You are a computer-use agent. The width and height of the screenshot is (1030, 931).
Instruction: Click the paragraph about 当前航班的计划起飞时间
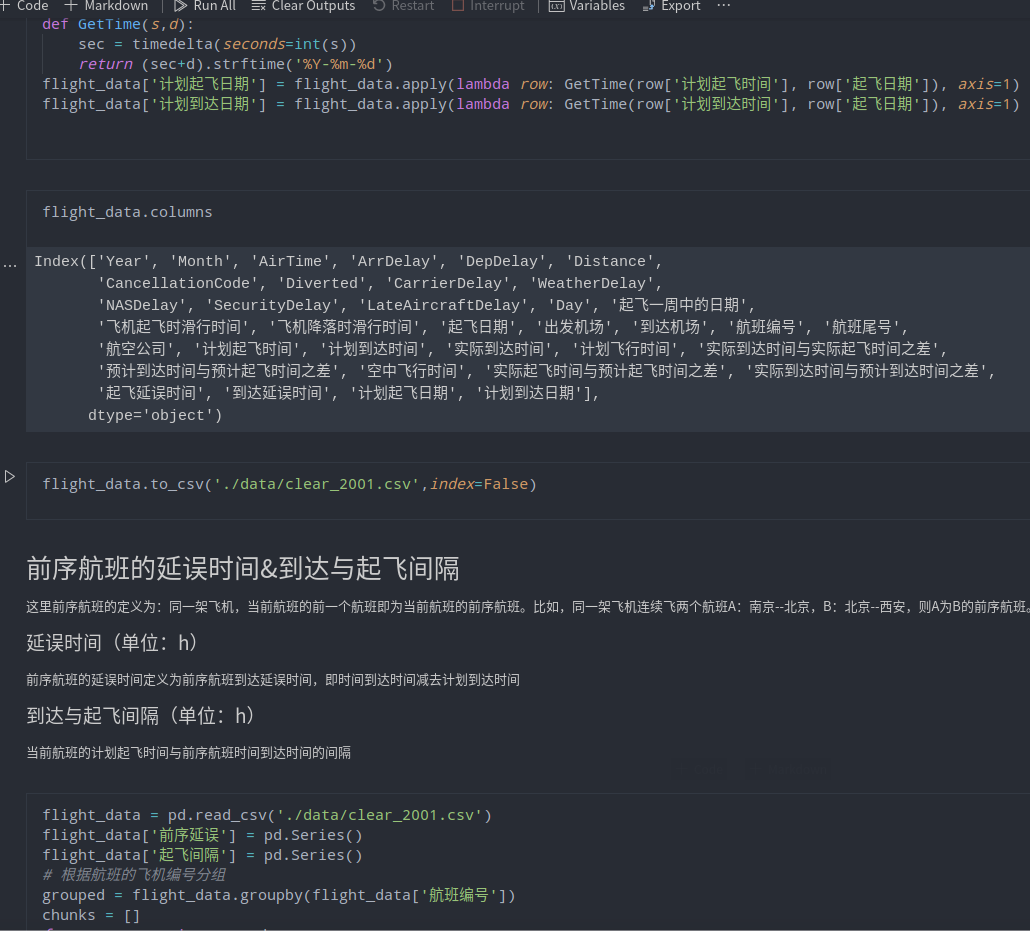pyautogui.click(x=189, y=753)
